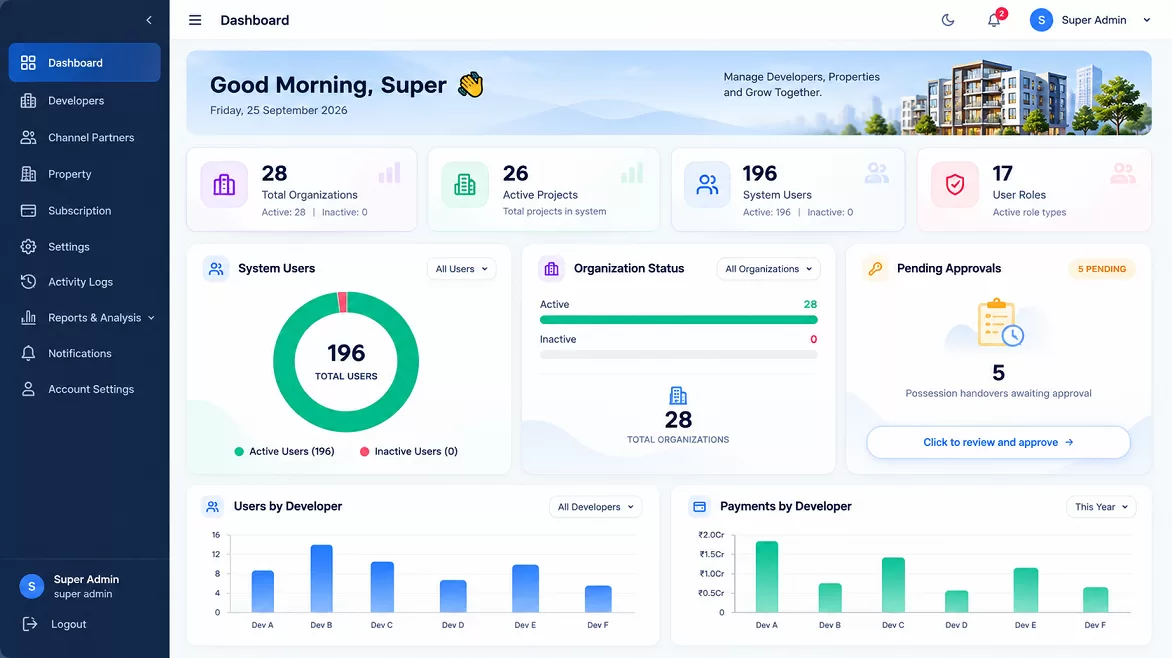Click the faded people icon on the User Roles card

pos(1123,173)
